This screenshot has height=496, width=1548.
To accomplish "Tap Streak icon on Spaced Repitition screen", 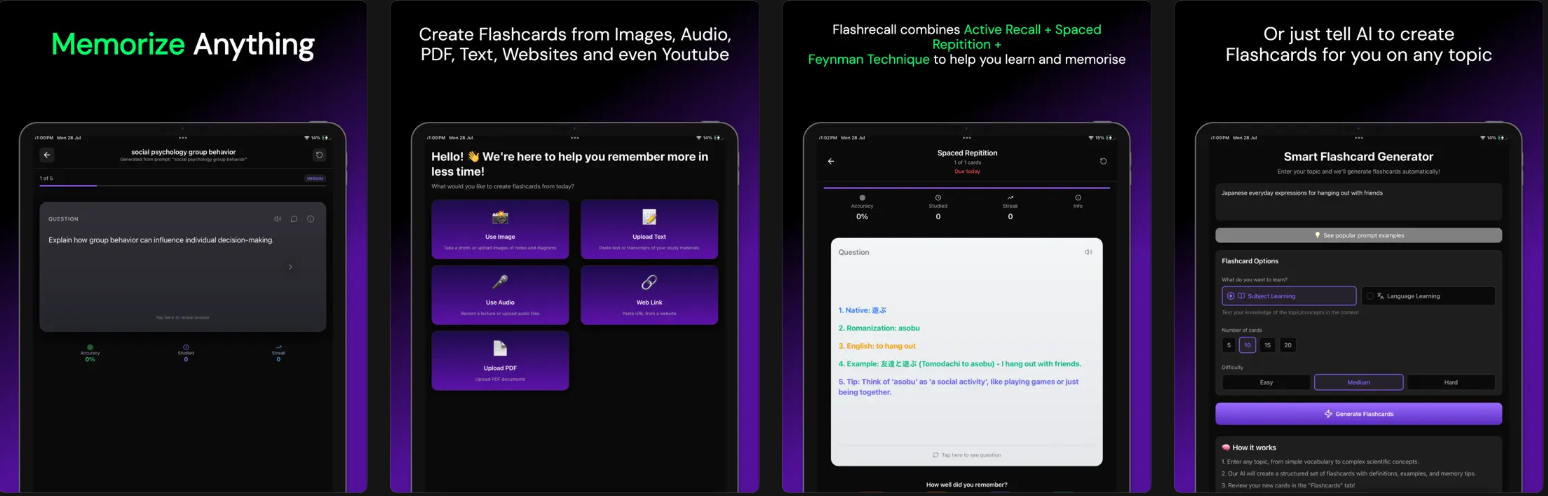I will point(1010,197).
